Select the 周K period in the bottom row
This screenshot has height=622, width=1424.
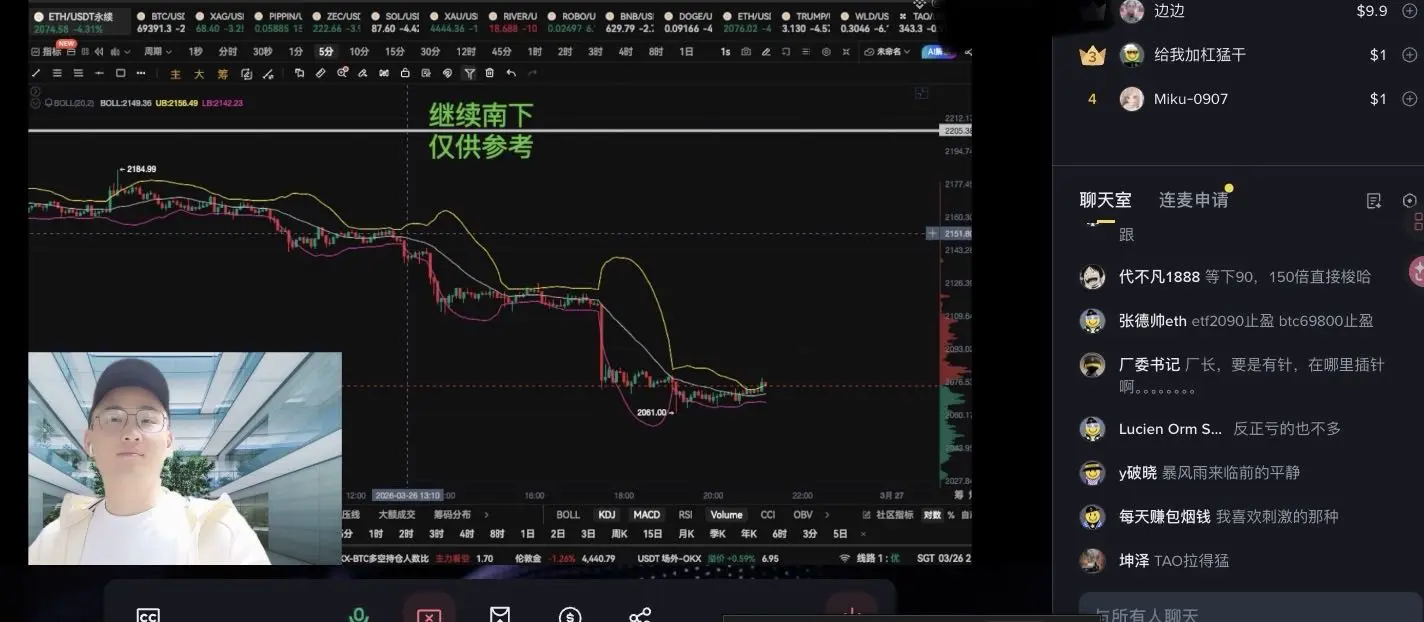click(619, 534)
